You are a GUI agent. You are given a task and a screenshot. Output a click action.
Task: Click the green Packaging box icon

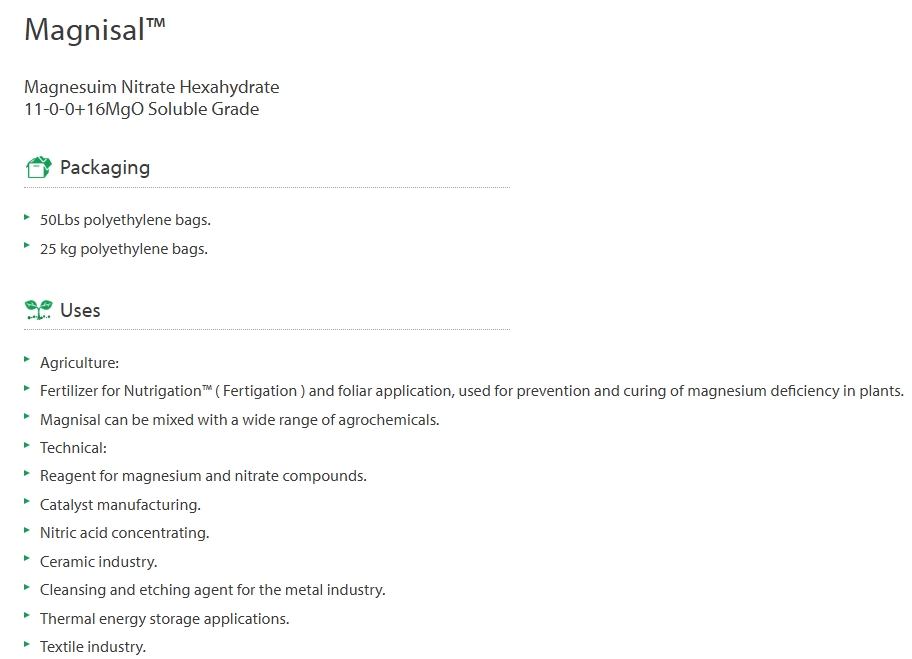(x=38, y=167)
